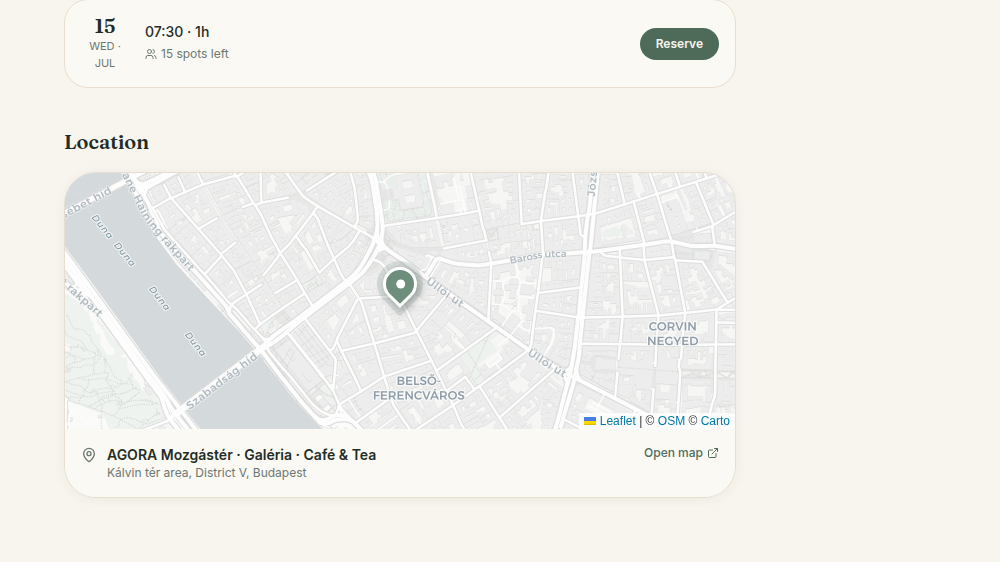The height and width of the screenshot is (562, 1000).
Task: Click the Ukrainian flag icon in map attribution
Action: (590, 421)
